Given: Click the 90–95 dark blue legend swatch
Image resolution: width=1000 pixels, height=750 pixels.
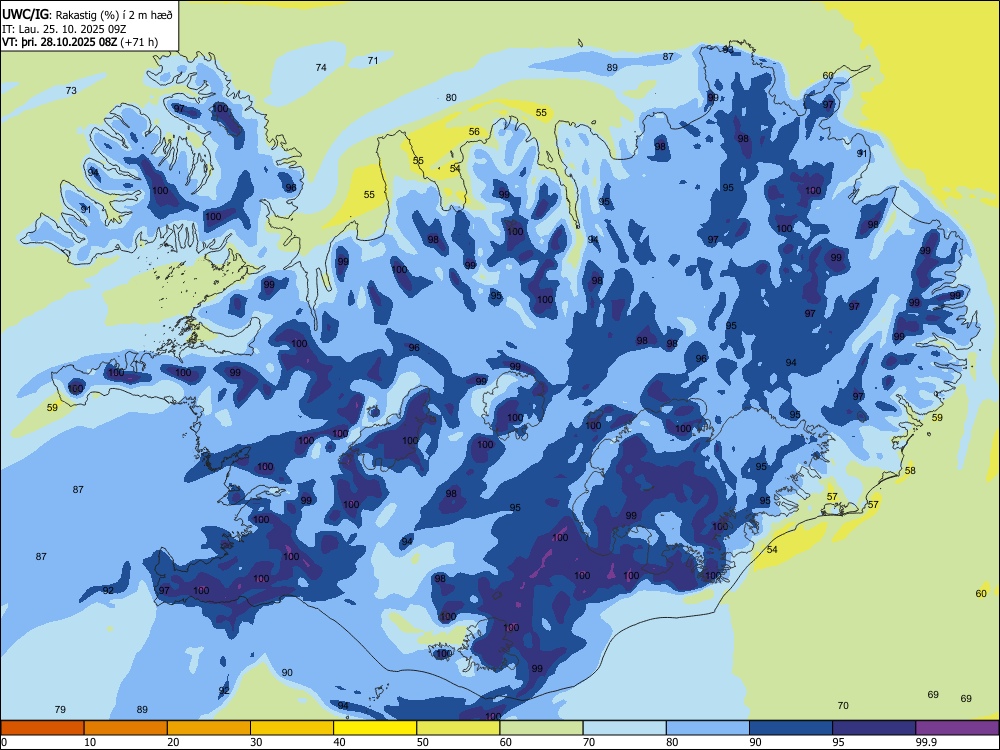Looking at the screenshot, I should tap(791, 728).
